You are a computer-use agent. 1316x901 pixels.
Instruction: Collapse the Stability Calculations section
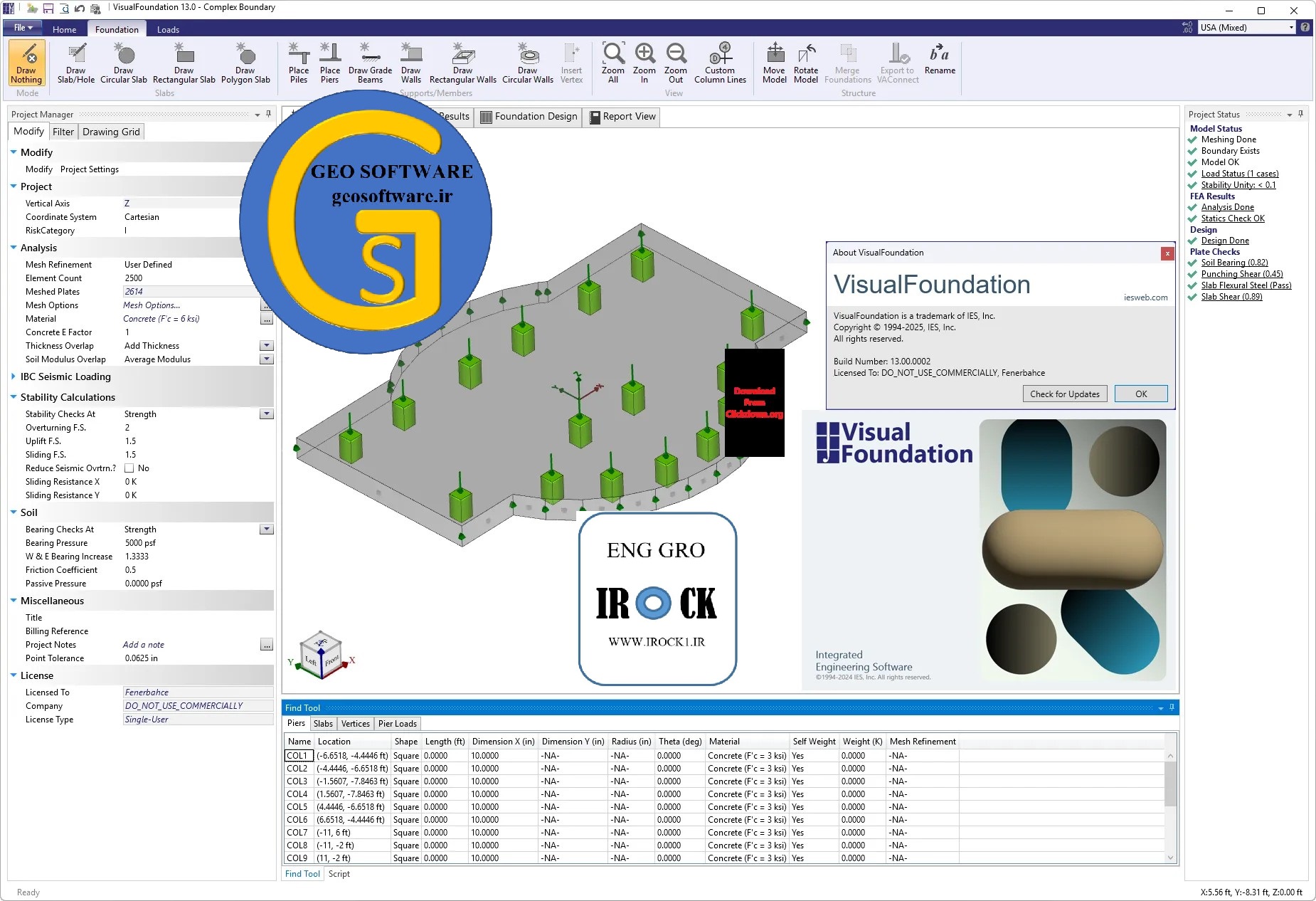[14, 397]
